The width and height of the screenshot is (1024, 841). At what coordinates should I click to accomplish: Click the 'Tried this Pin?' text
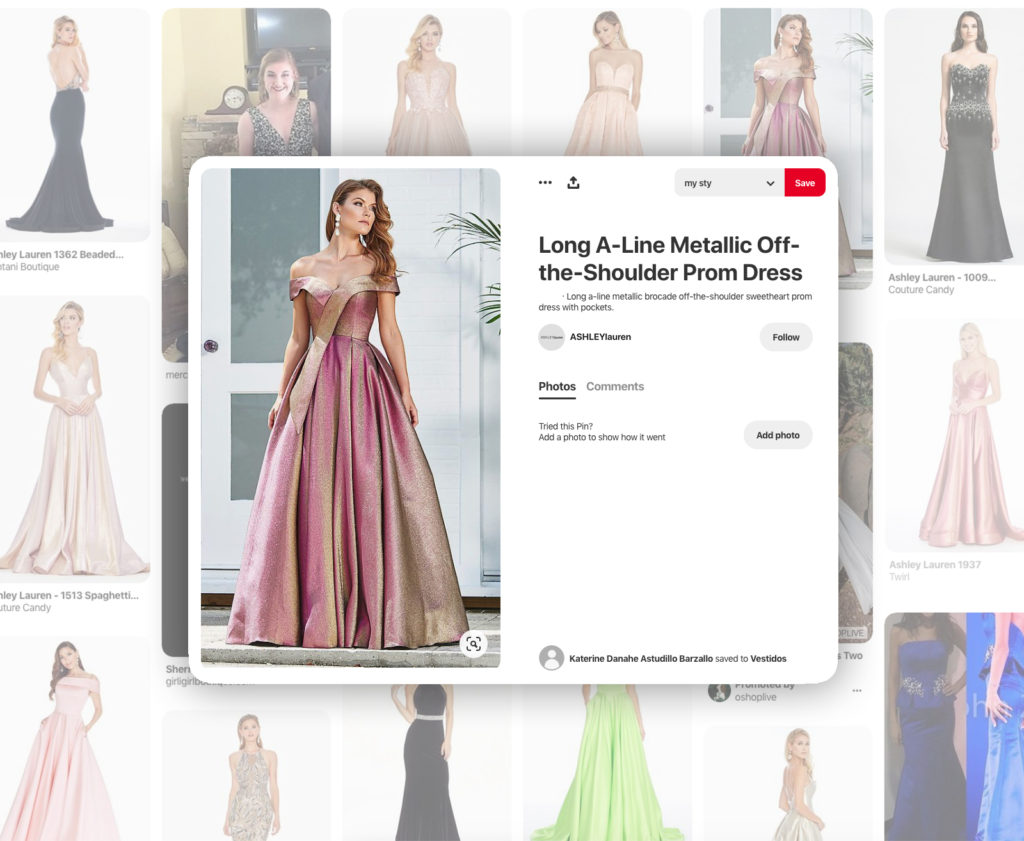566,426
